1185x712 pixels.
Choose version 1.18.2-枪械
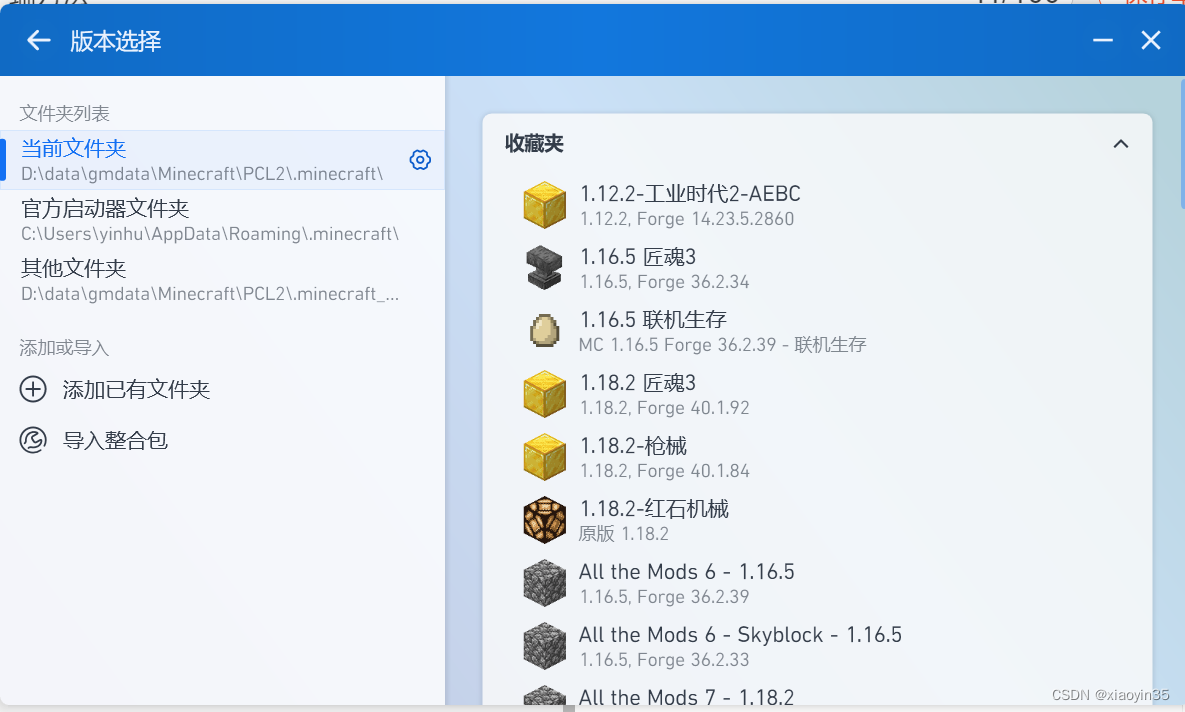(817, 457)
